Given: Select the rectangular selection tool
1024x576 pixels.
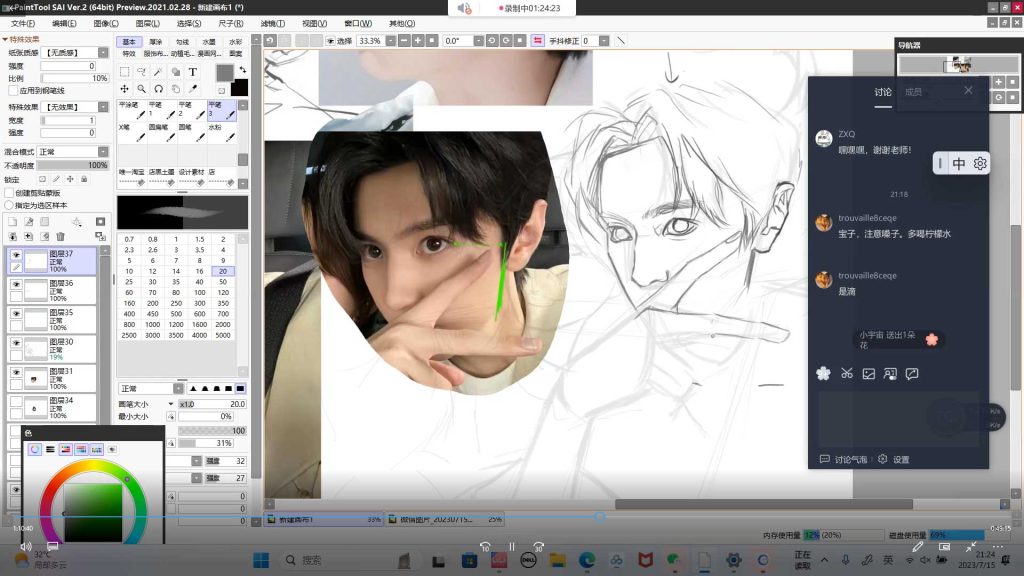Looking at the screenshot, I should tap(124, 72).
